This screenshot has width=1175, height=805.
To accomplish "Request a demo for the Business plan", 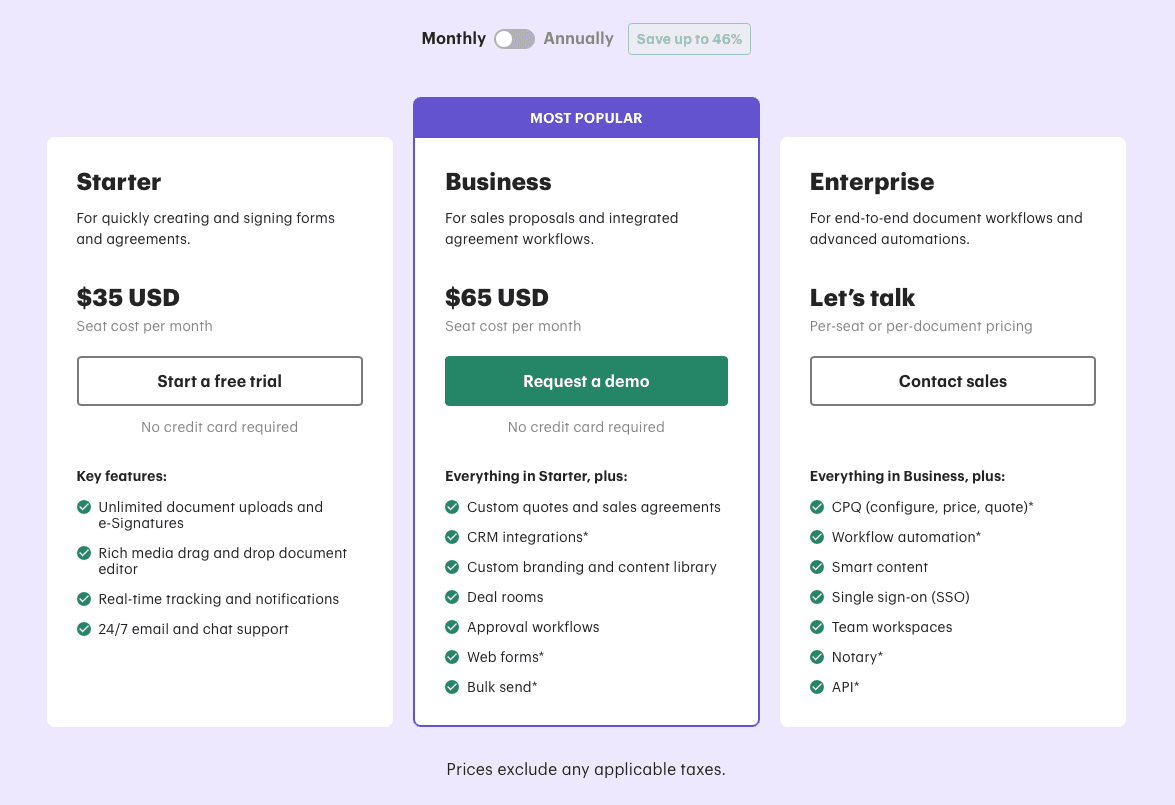I will (x=586, y=381).
